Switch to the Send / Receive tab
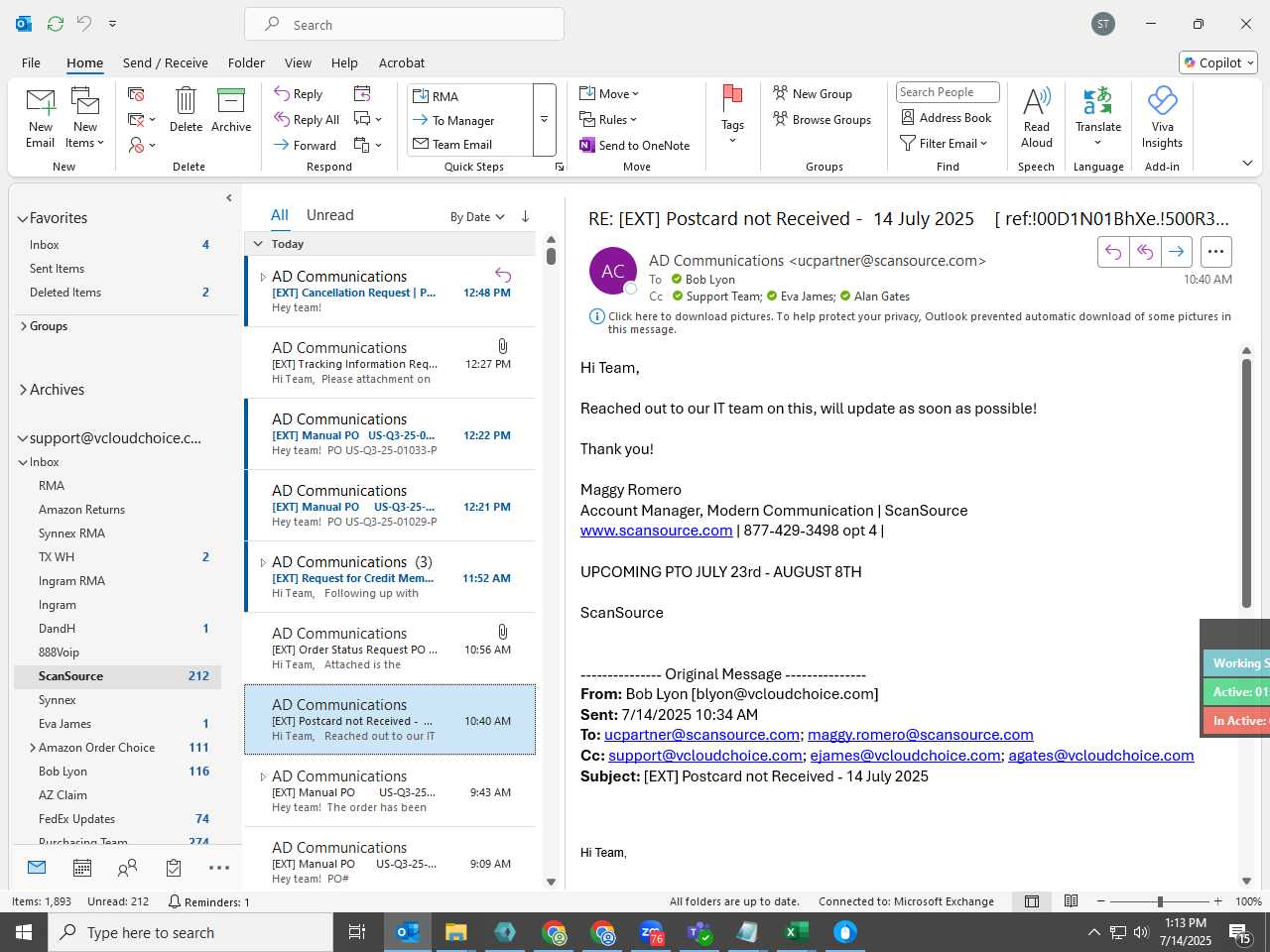 click(166, 62)
